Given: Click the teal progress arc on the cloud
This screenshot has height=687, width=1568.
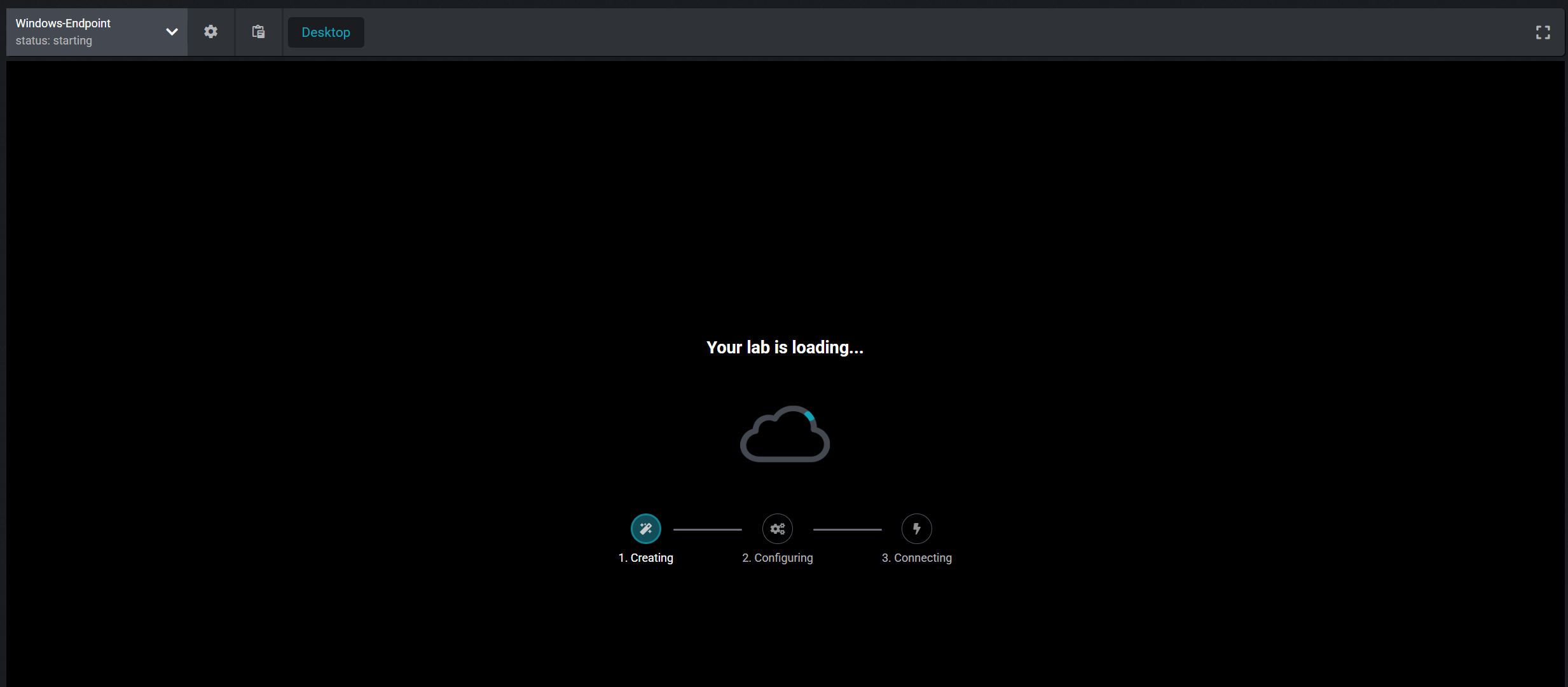Looking at the screenshot, I should point(809,416).
